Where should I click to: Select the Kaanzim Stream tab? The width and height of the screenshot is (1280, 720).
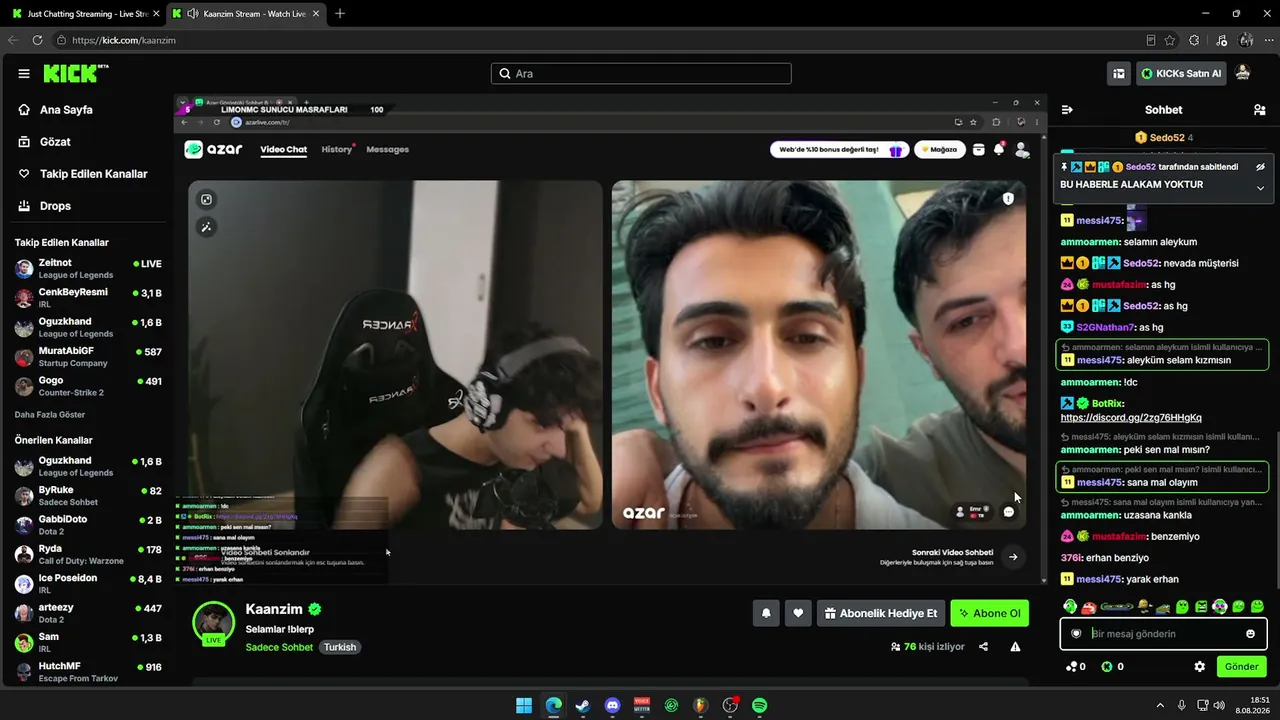[246, 14]
